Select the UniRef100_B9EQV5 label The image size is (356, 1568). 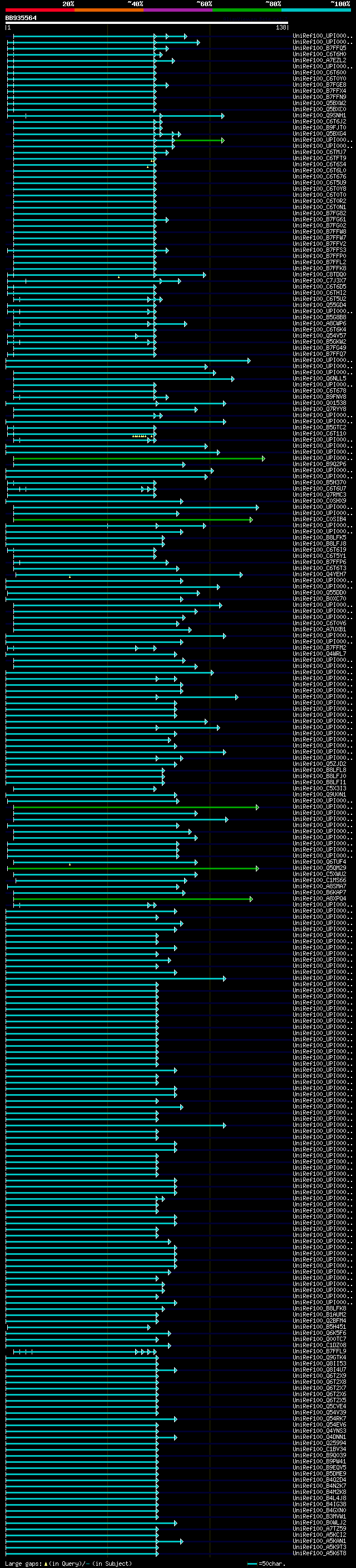pos(319,1467)
